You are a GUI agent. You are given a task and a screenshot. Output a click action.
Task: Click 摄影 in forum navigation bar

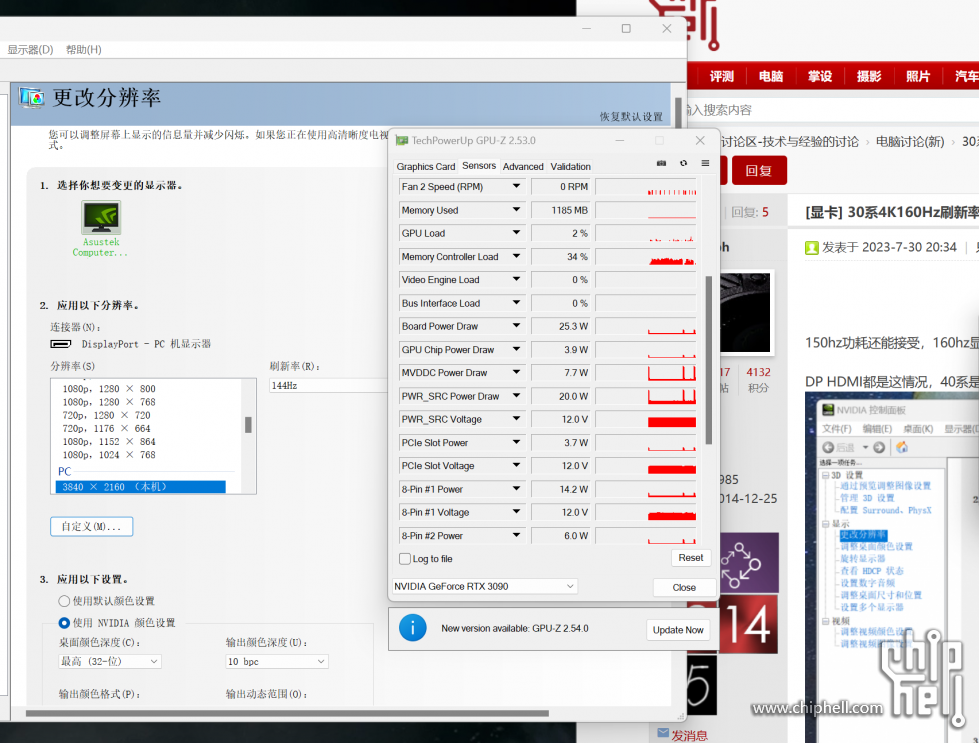coord(868,76)
